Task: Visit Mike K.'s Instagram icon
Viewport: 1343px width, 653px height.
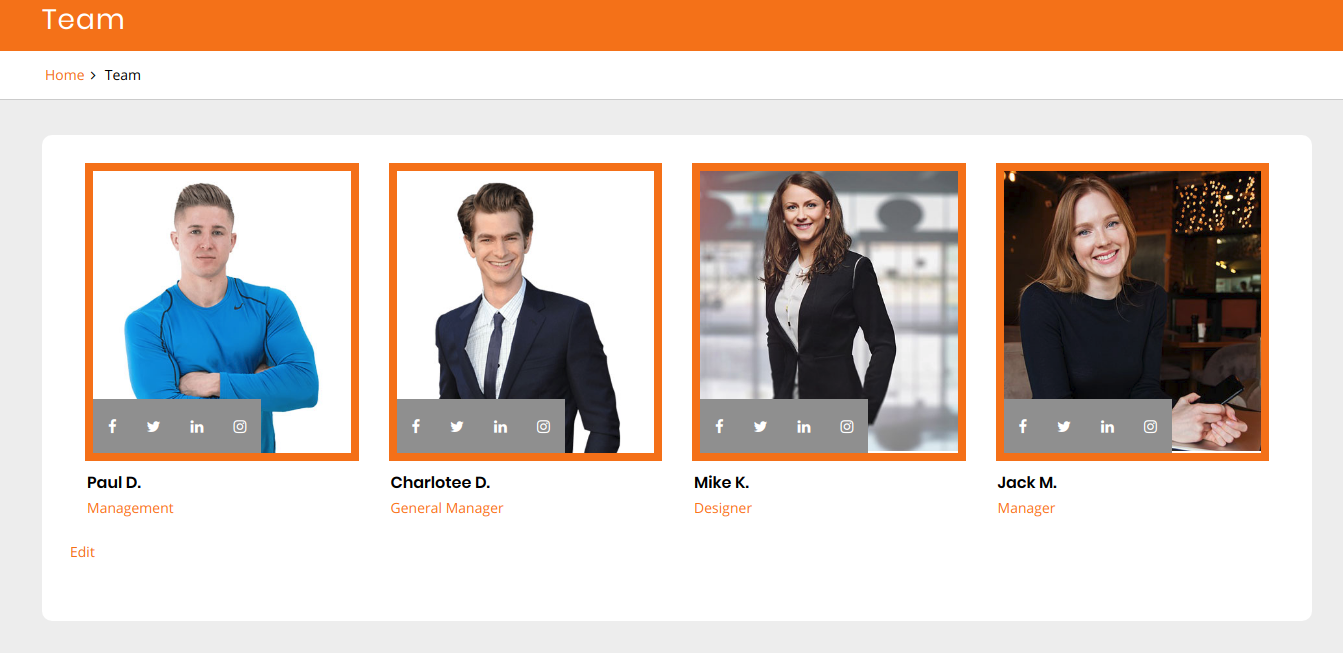Action: pos(847,426)
